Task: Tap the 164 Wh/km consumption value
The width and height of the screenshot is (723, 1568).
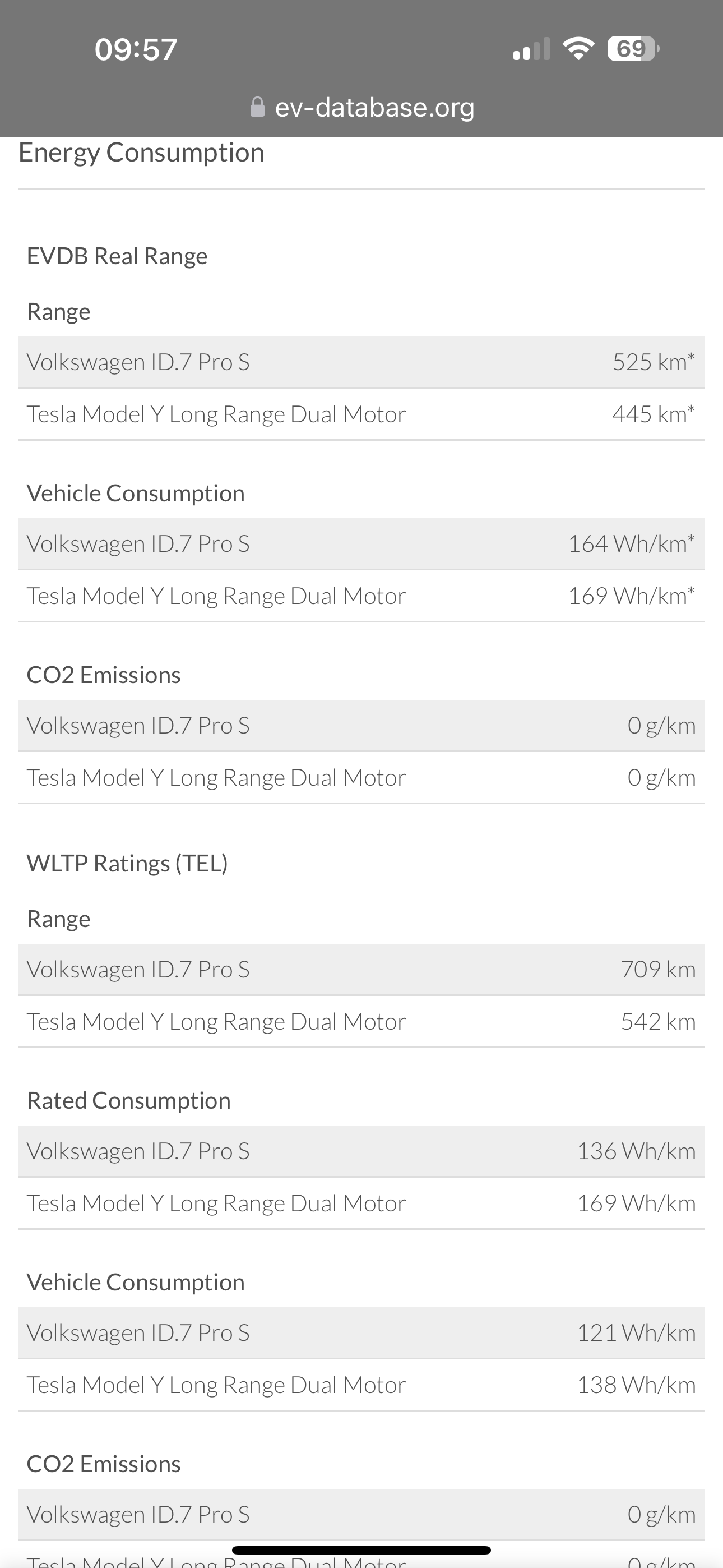Action: click(631, 543)
